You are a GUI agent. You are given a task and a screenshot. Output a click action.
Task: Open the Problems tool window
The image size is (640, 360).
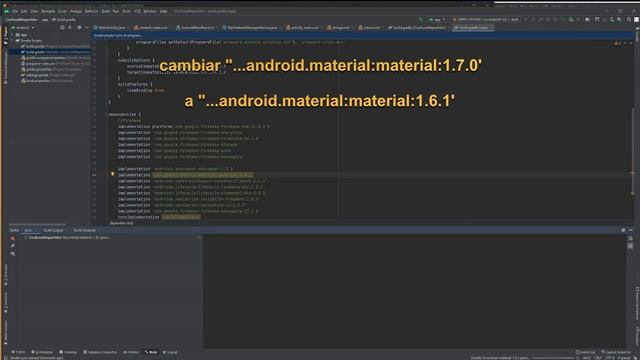click(42, 352)
